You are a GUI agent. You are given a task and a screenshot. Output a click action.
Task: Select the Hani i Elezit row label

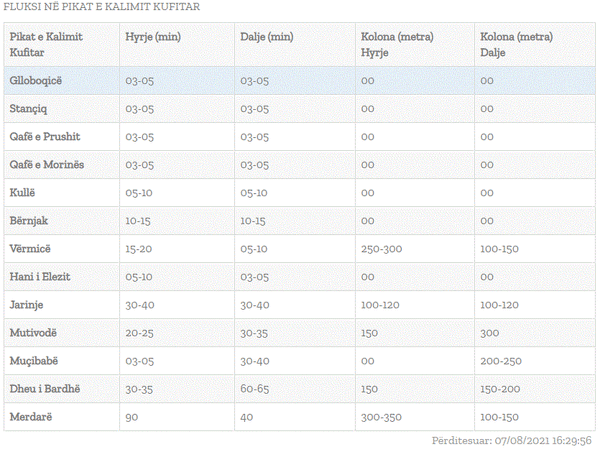(40, 277)
